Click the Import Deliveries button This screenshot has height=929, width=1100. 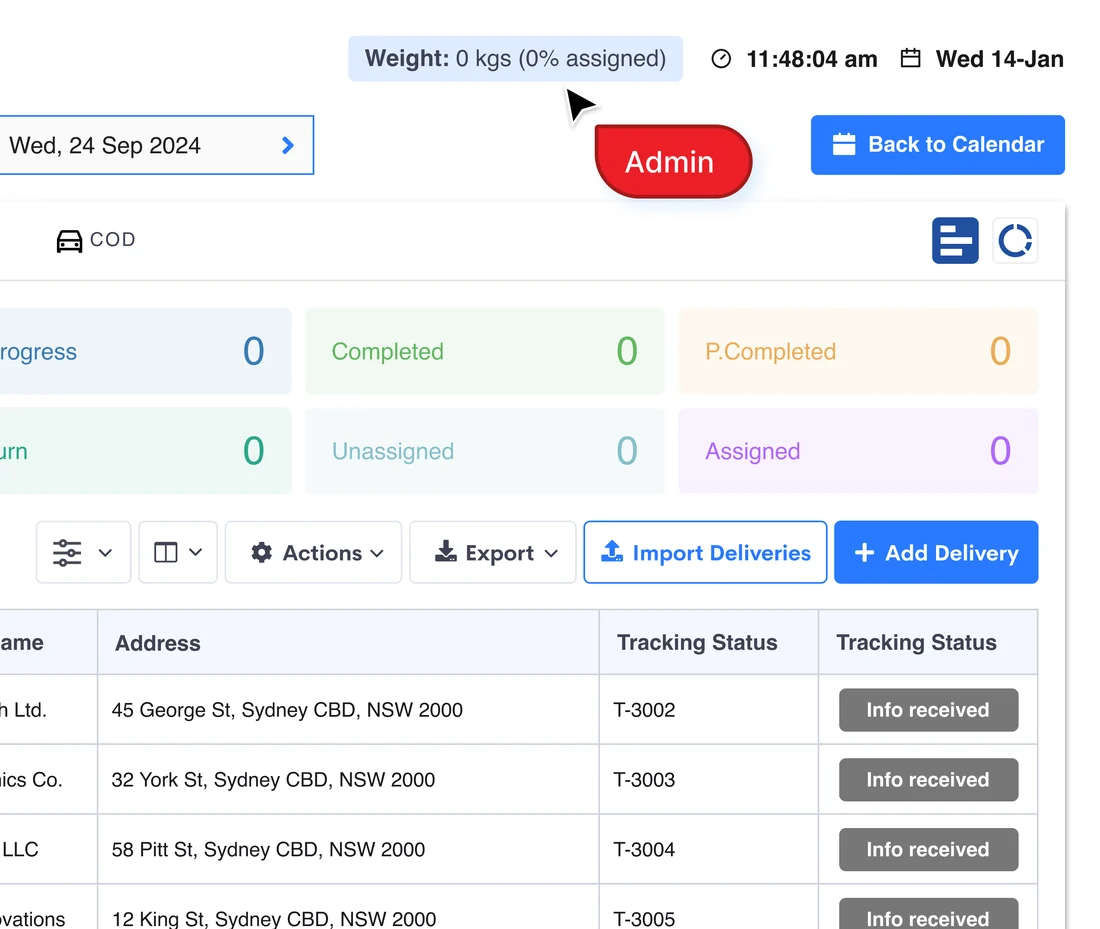tap(705, 552)
